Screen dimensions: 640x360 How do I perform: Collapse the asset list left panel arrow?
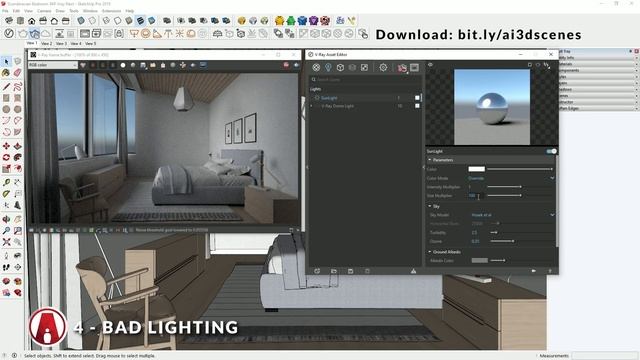tap(307, 167)
